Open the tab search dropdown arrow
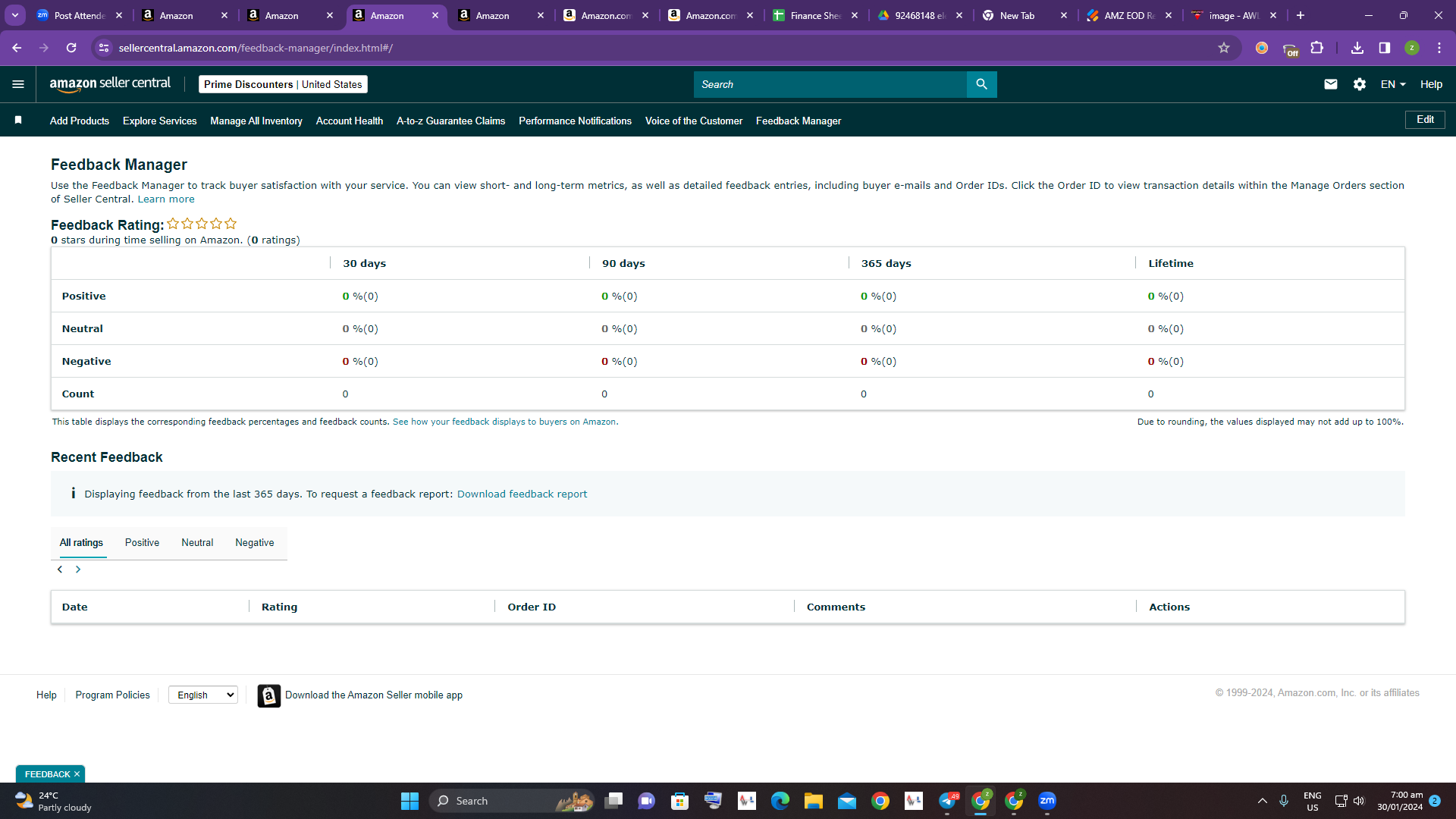 tap(15, 15)
